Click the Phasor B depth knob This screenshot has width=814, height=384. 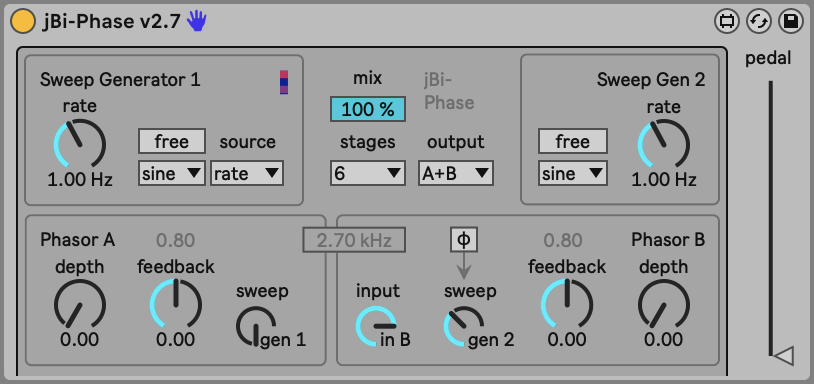663,305
